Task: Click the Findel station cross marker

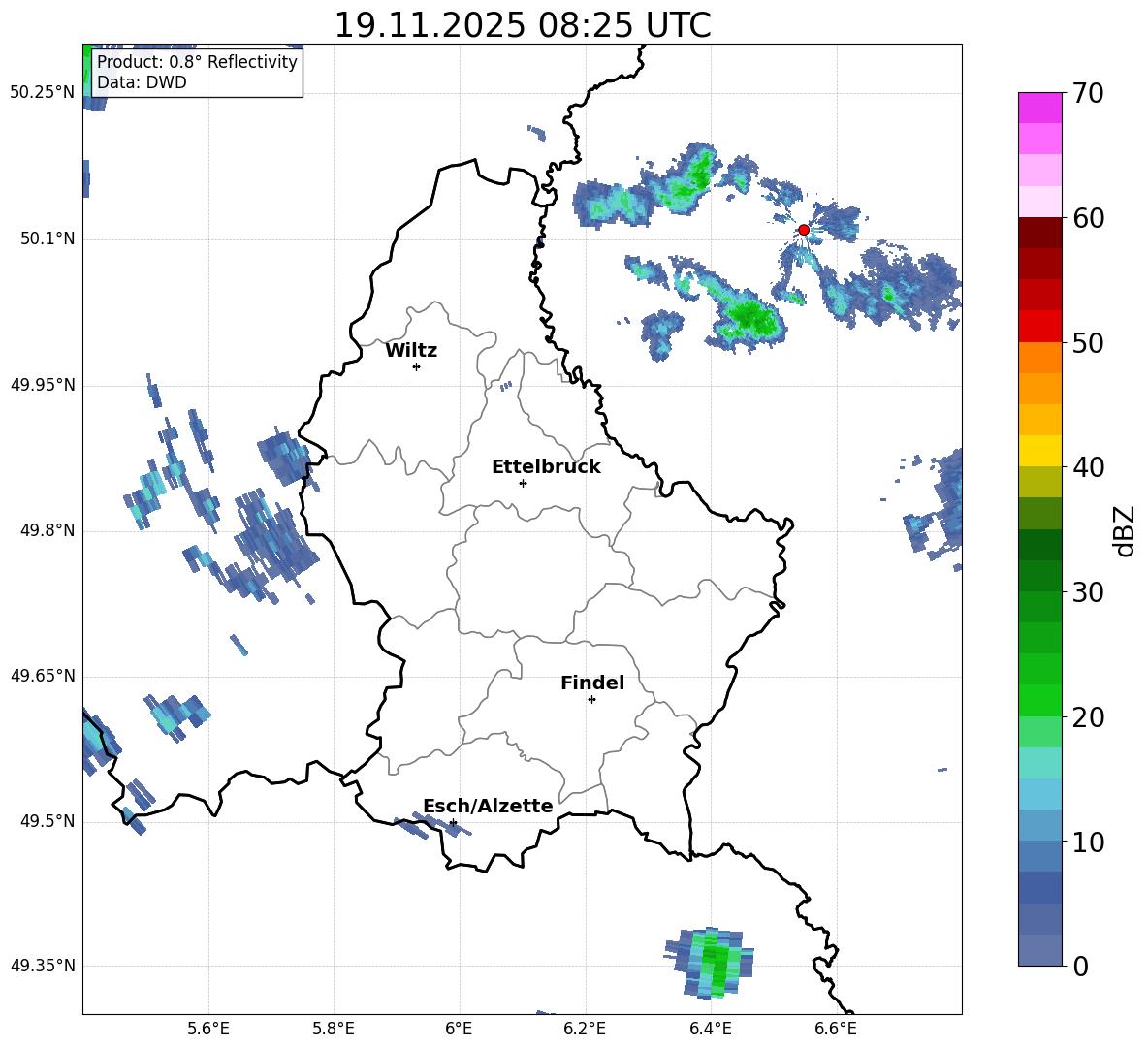Action: click(591, 700)
